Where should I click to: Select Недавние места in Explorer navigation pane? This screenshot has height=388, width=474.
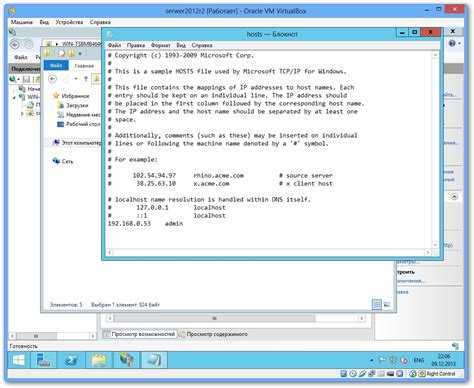click(x=83, y=115)
